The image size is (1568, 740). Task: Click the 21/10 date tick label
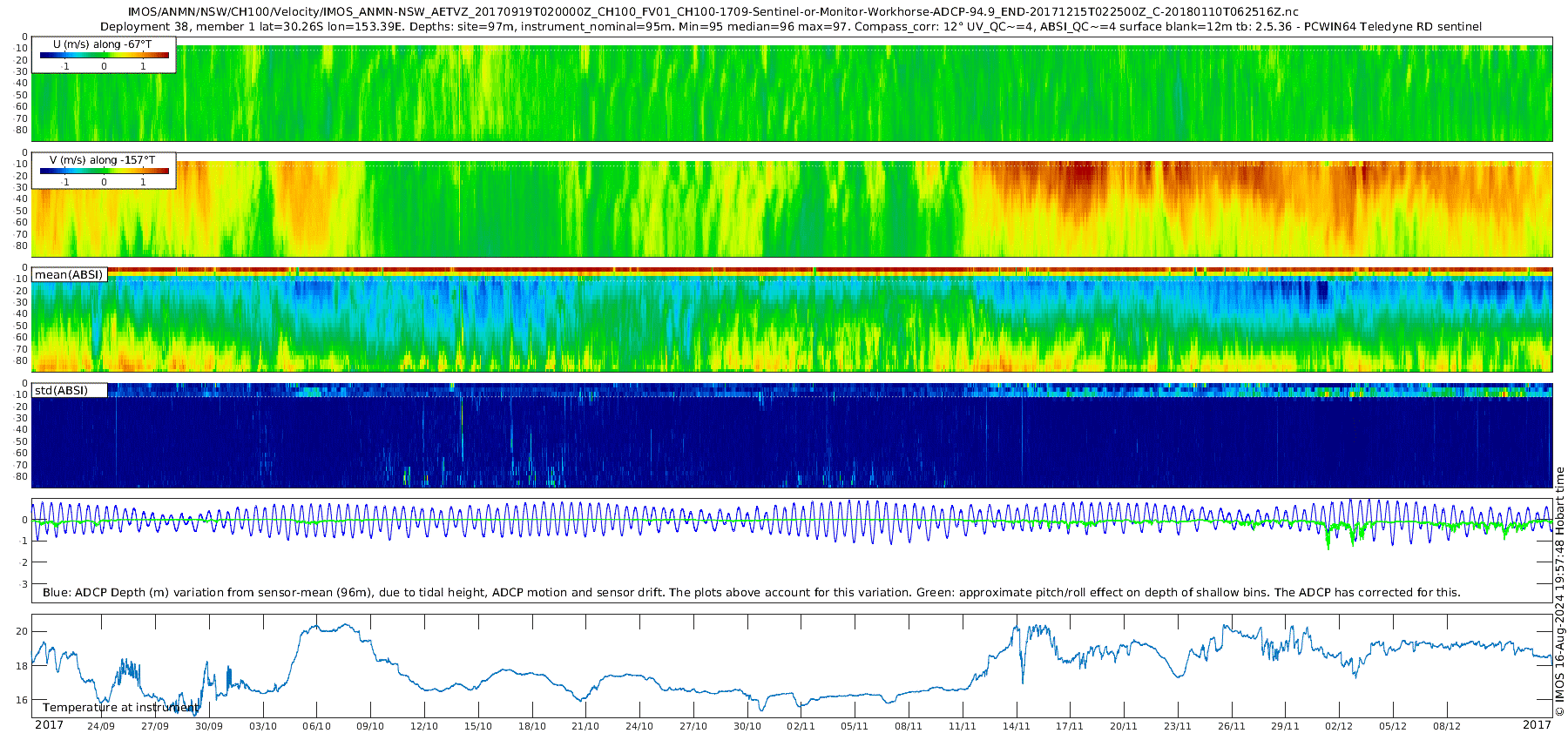coord(585,726)
